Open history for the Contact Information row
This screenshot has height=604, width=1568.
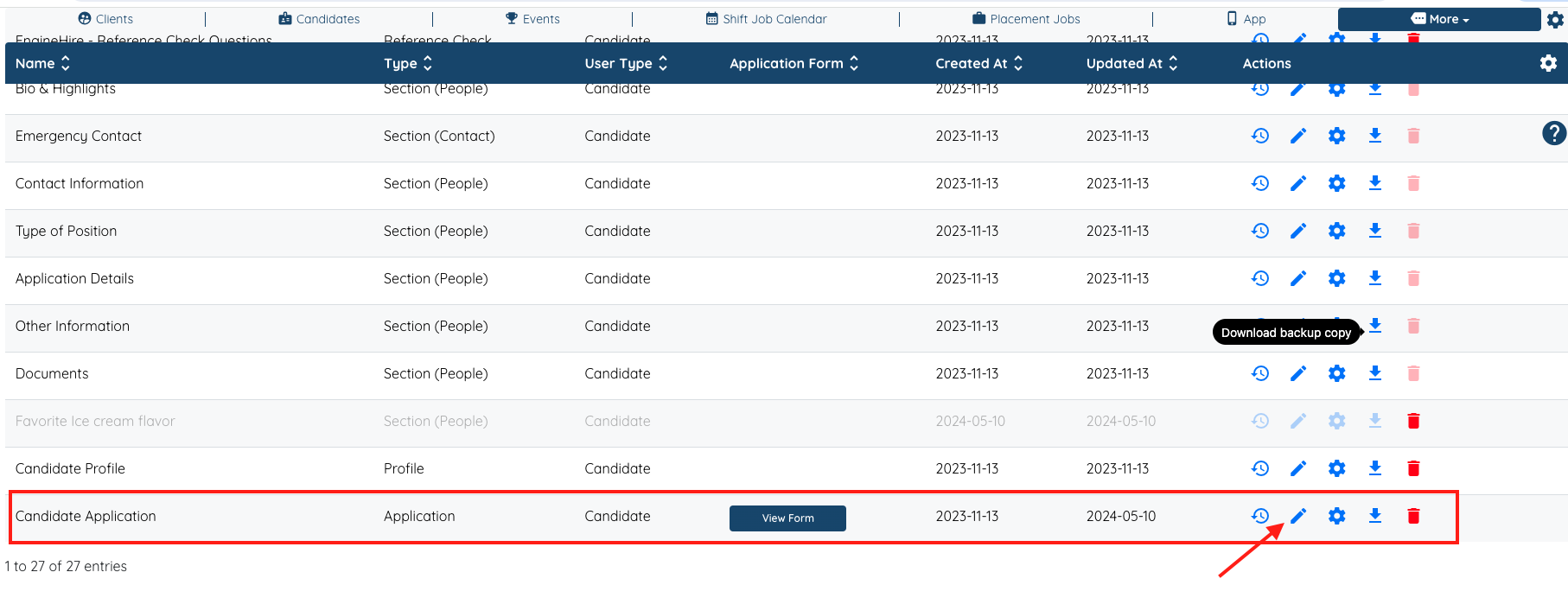(1260, 183)
